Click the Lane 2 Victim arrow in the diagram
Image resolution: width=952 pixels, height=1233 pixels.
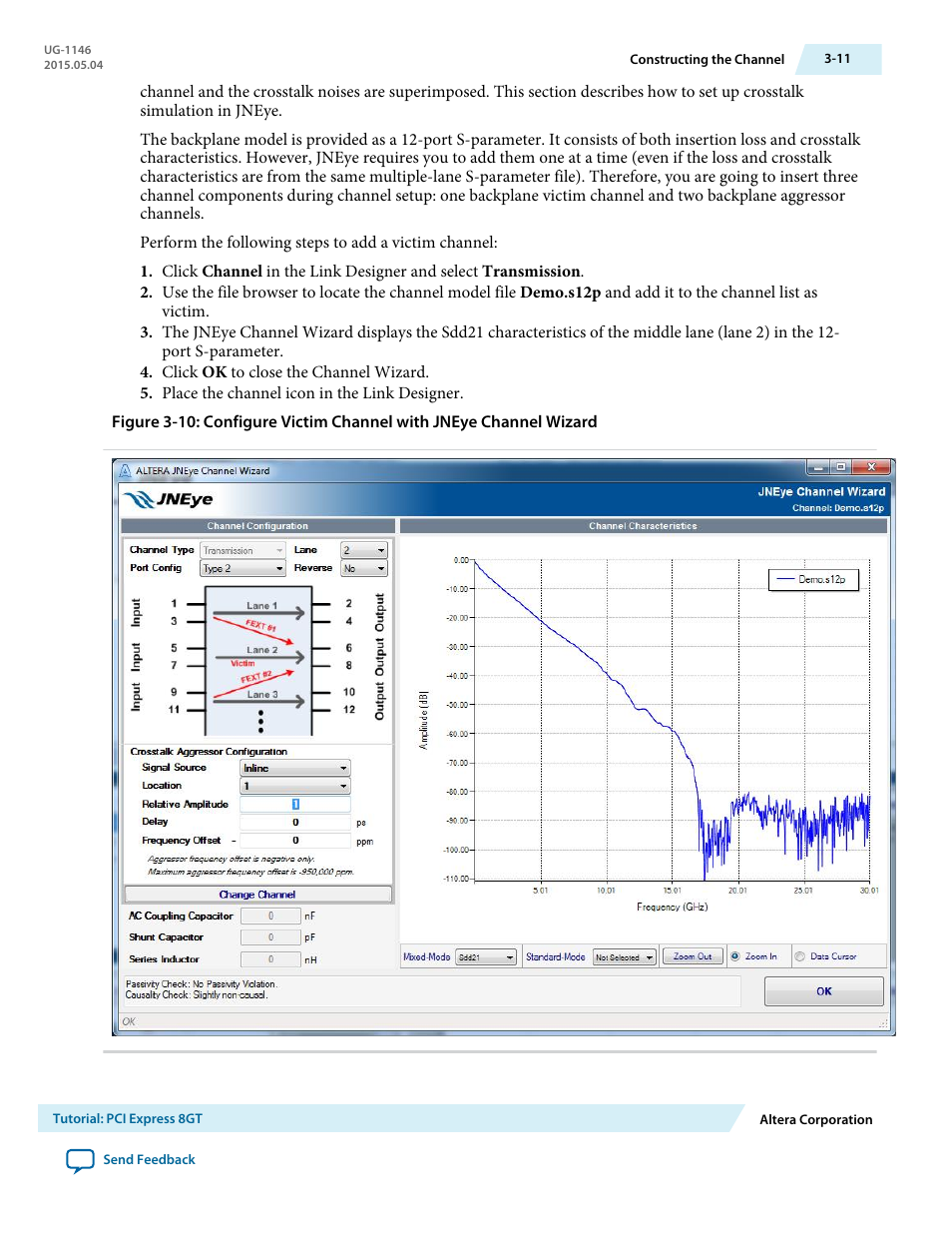(259, 656)
